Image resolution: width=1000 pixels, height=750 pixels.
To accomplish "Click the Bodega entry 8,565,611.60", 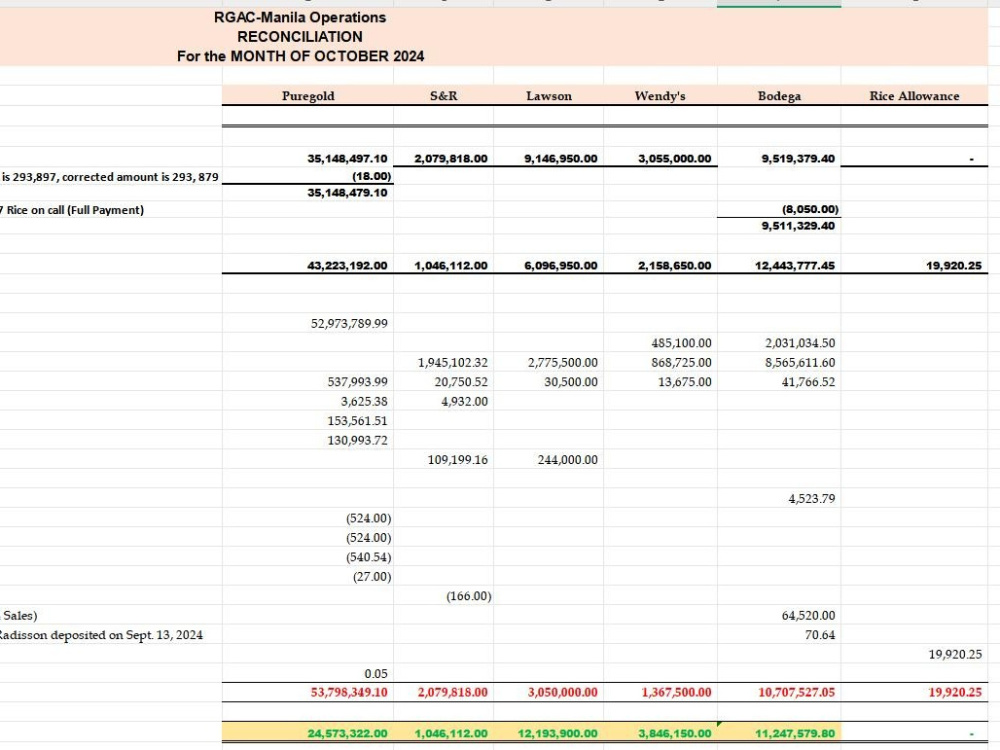I will 800,363.
